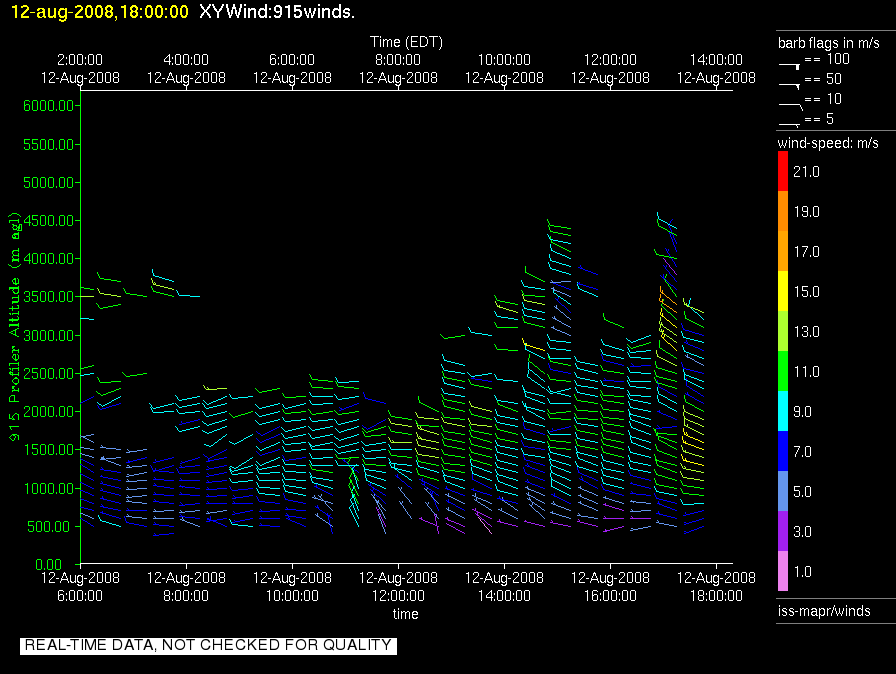Viewport: 896px width, 674px height.
Task: Click the bottom 'time' axis title
Action: [405, 614]
